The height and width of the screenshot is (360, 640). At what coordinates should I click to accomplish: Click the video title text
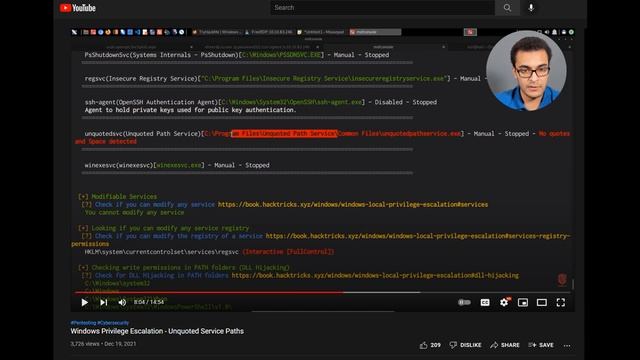[x=157, y=331]
